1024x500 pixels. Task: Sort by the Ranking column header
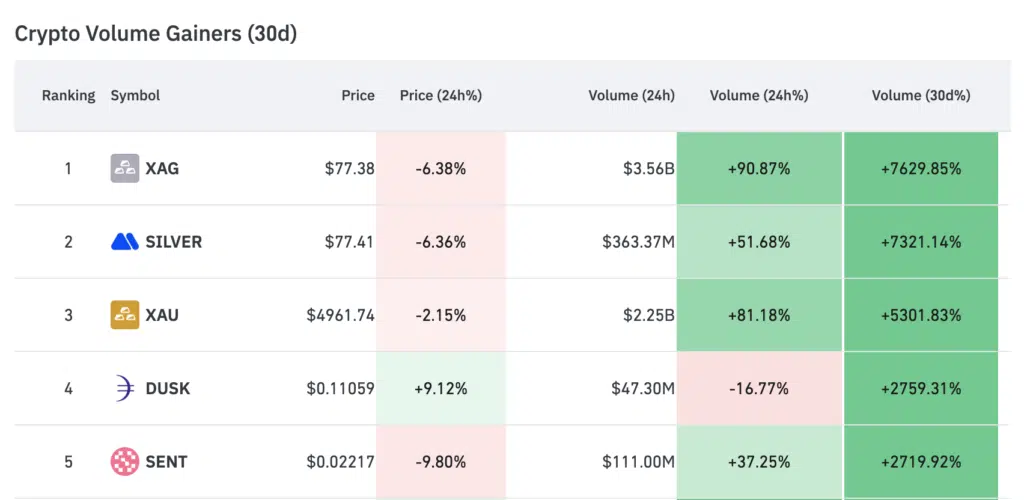pyautogui.click(x=68, y=96)
